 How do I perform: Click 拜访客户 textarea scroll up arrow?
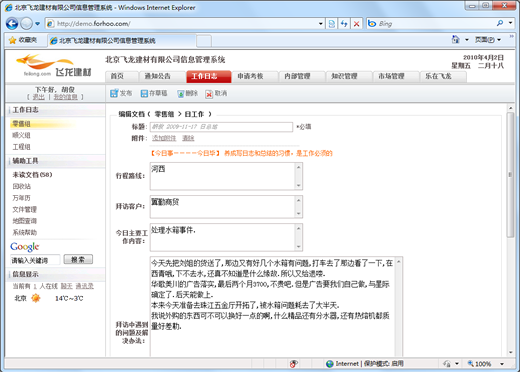click(x=299, y=200)
